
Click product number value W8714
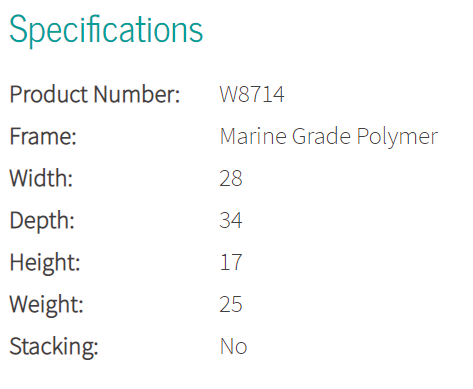tap(252, 94)
